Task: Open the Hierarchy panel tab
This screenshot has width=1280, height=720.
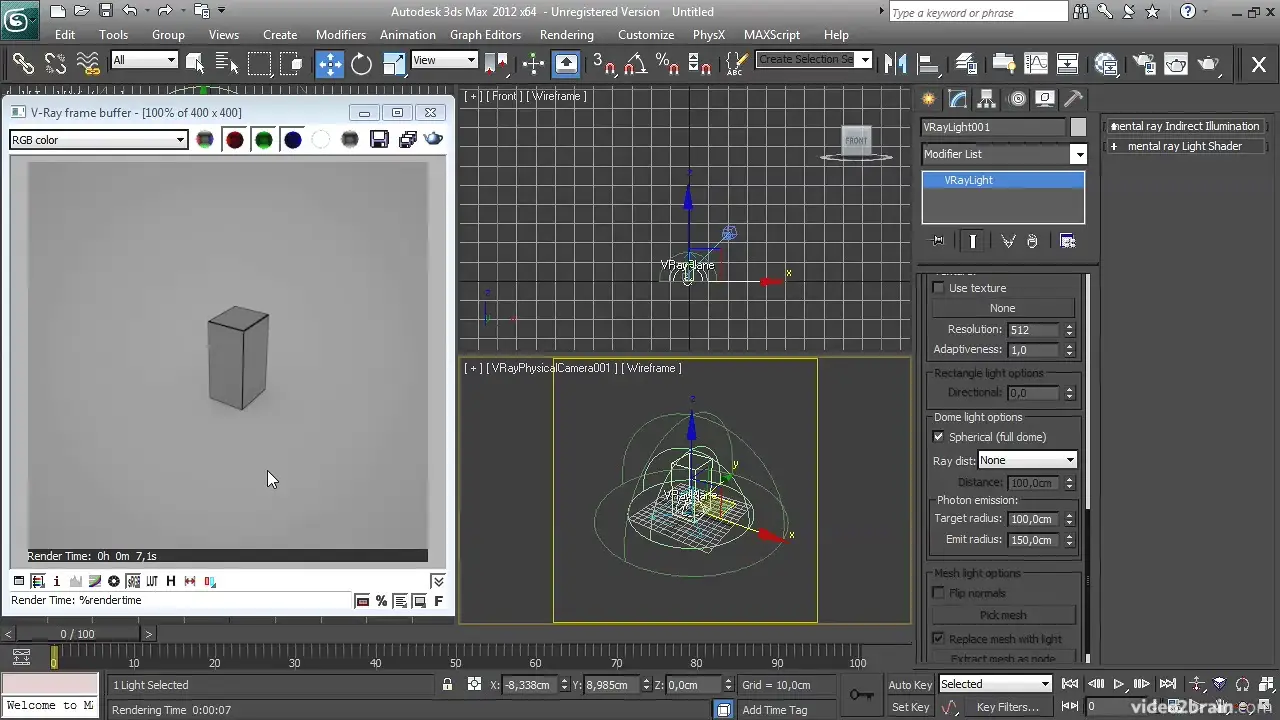Action: click(987, 99)
